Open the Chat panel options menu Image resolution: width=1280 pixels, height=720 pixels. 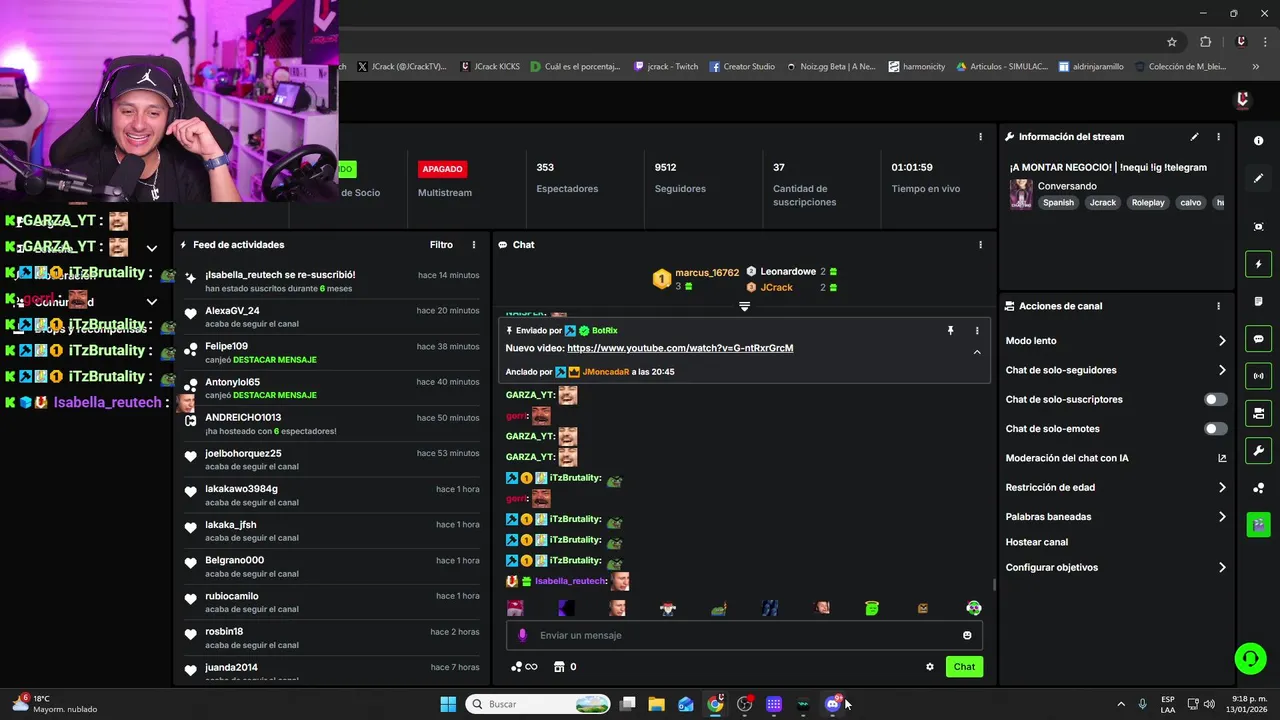[x=980, y=245]
